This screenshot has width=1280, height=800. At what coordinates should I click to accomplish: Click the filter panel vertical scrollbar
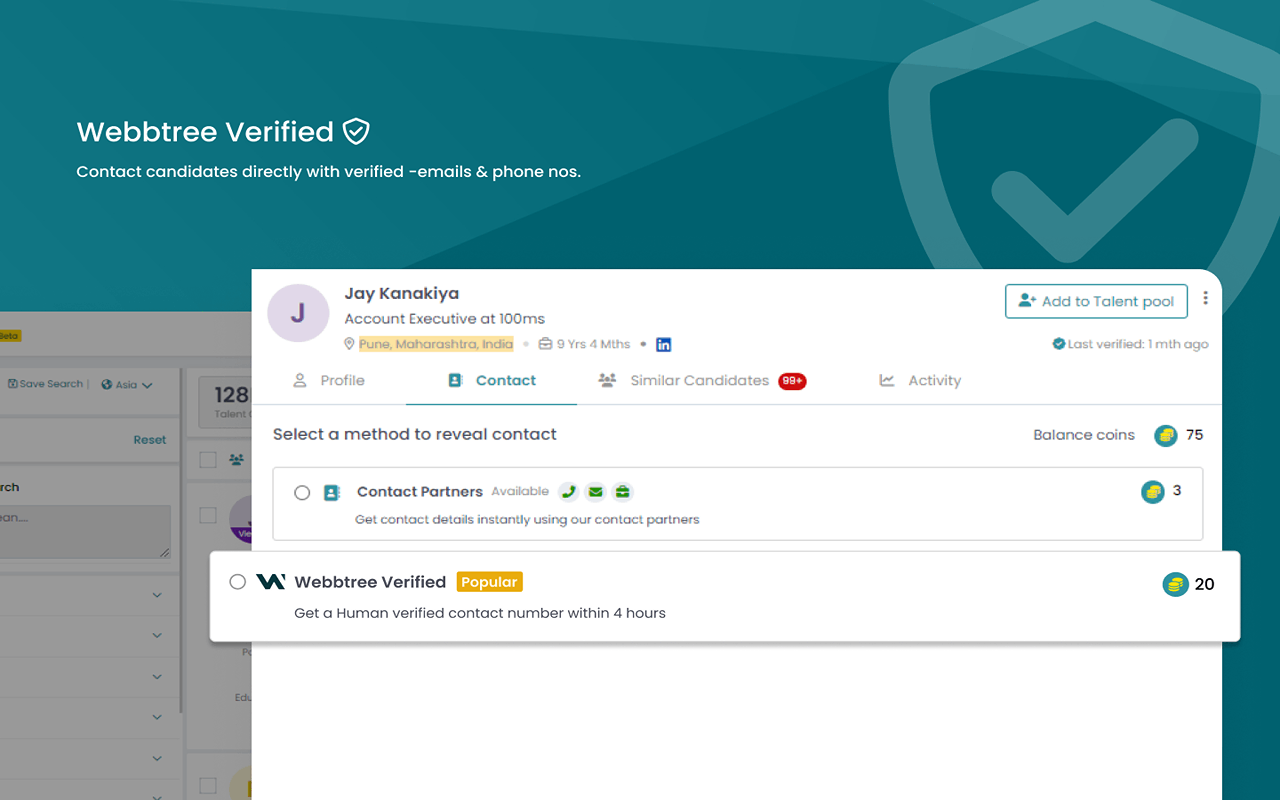[x=181, y=540]
